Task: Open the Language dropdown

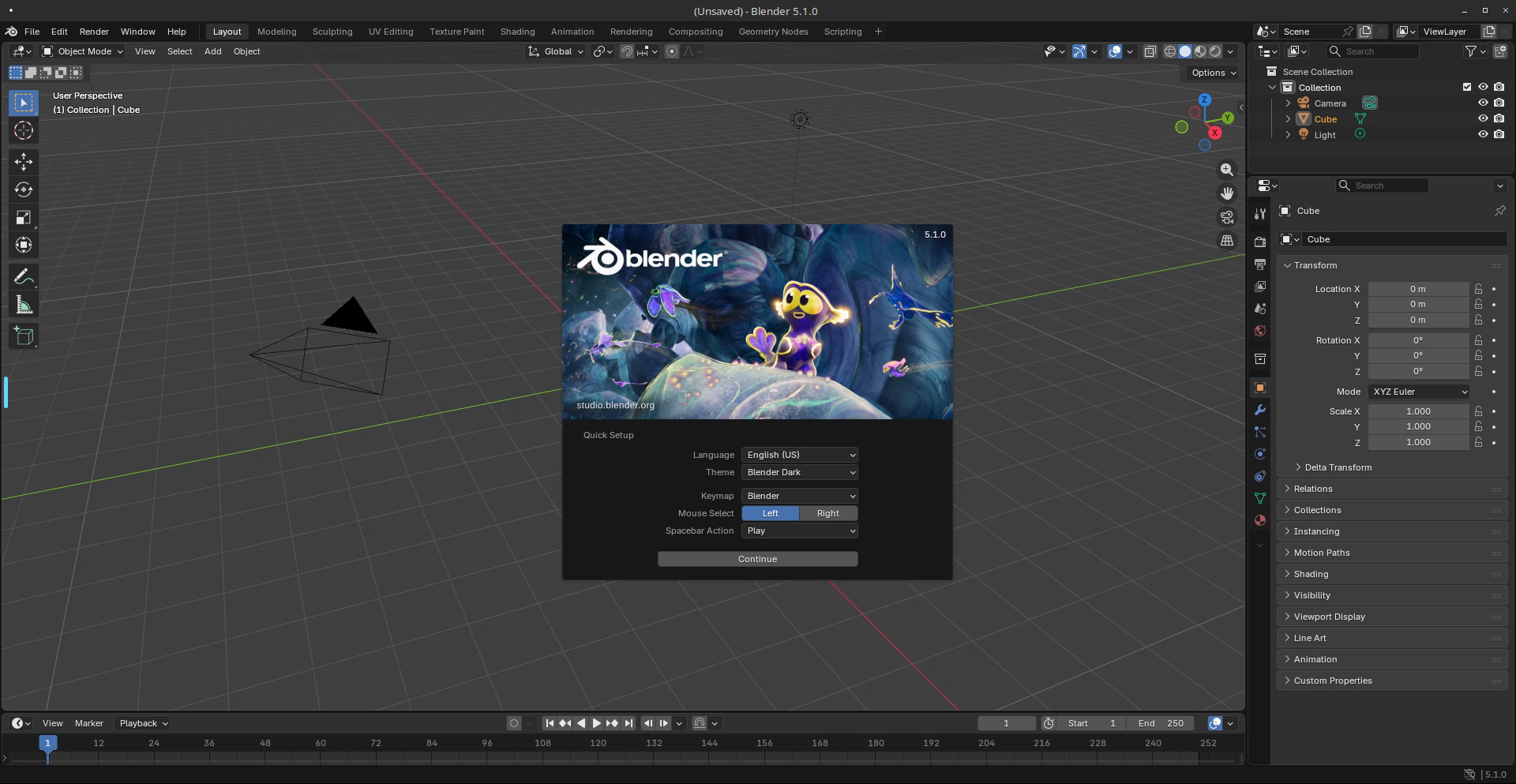Action: coord(799,455)
